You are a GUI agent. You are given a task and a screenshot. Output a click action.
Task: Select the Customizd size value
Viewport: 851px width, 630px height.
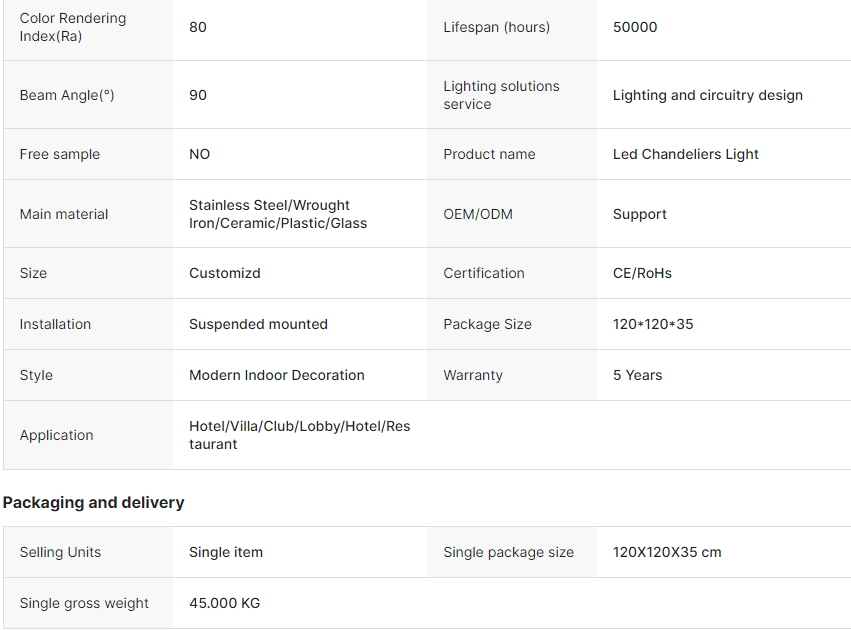click(x=225, y=273)
